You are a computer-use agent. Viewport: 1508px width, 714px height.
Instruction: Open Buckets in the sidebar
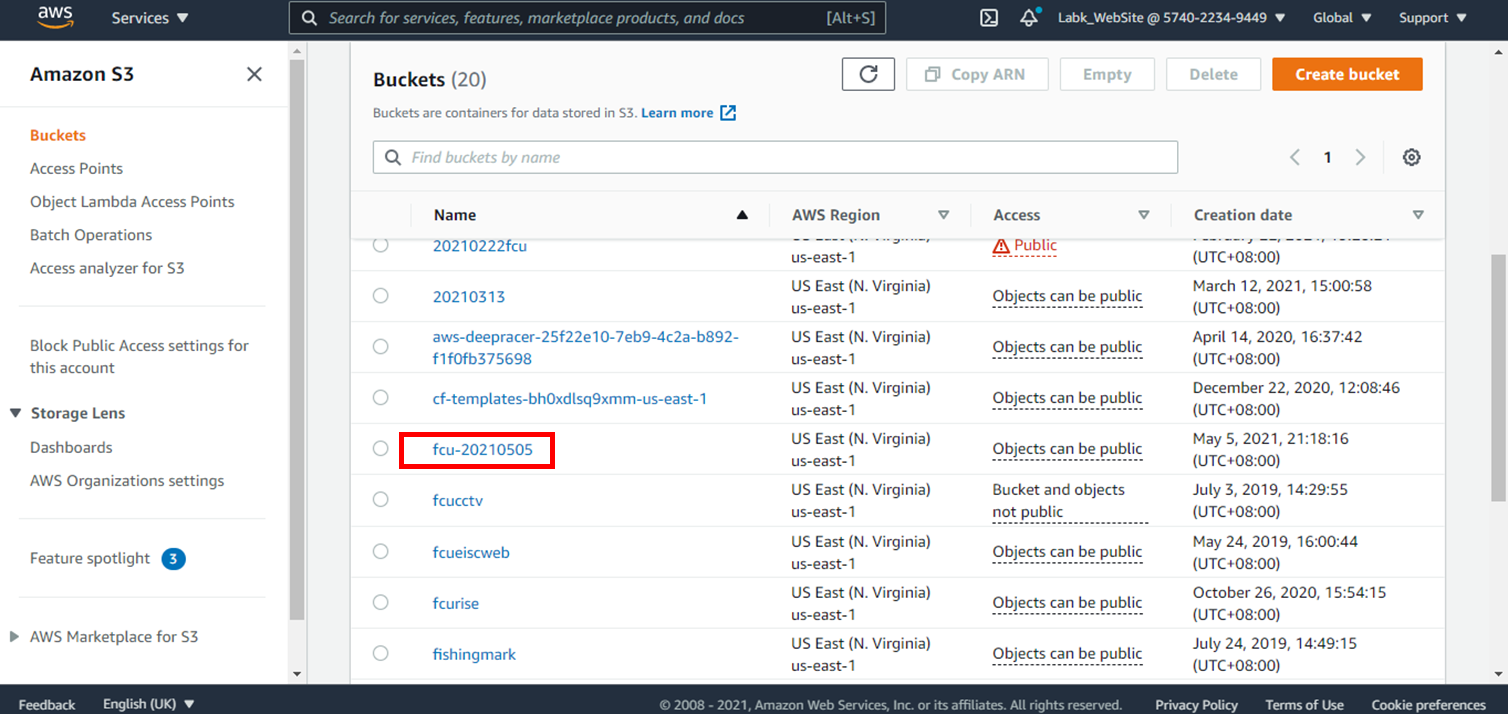click(x=58, y=135)
